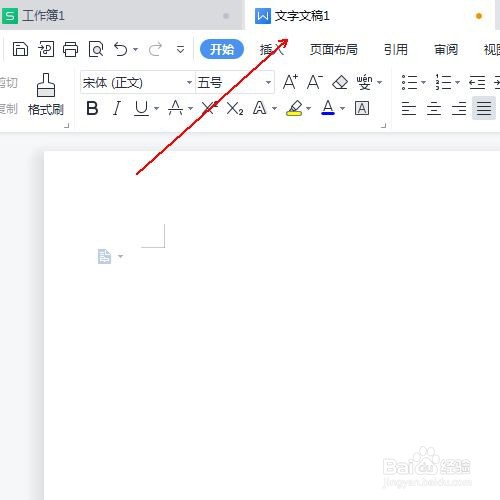Toggle strikethrough A icon
The height and width of the screenshot is (500, 500).
[x=175, y=108]
